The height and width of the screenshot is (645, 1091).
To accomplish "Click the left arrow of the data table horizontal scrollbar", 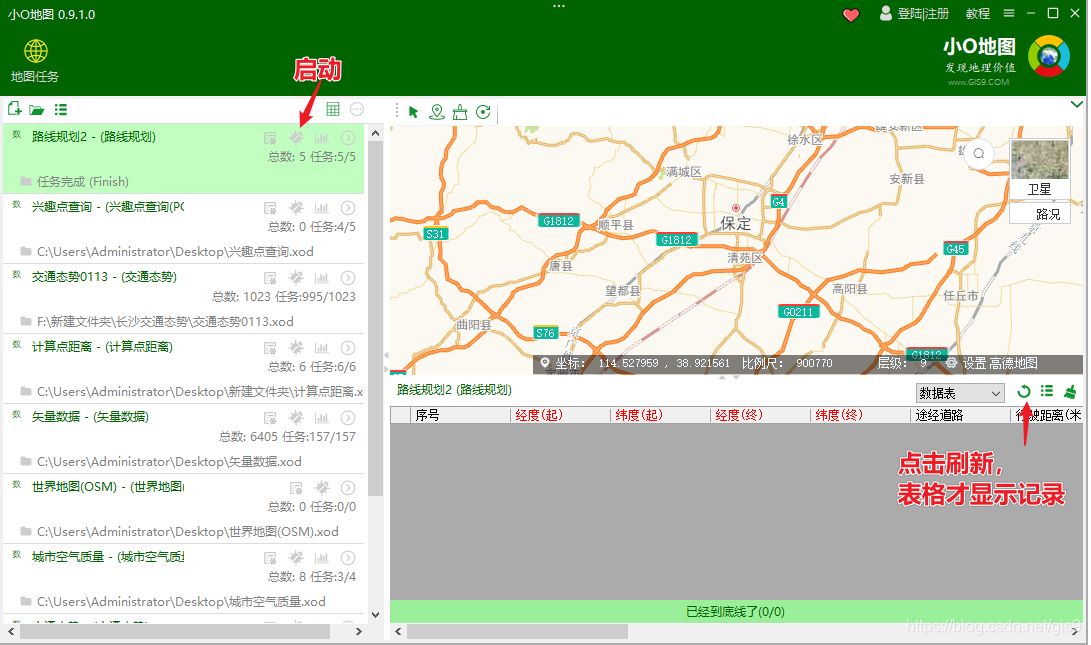I will (398, 631).
